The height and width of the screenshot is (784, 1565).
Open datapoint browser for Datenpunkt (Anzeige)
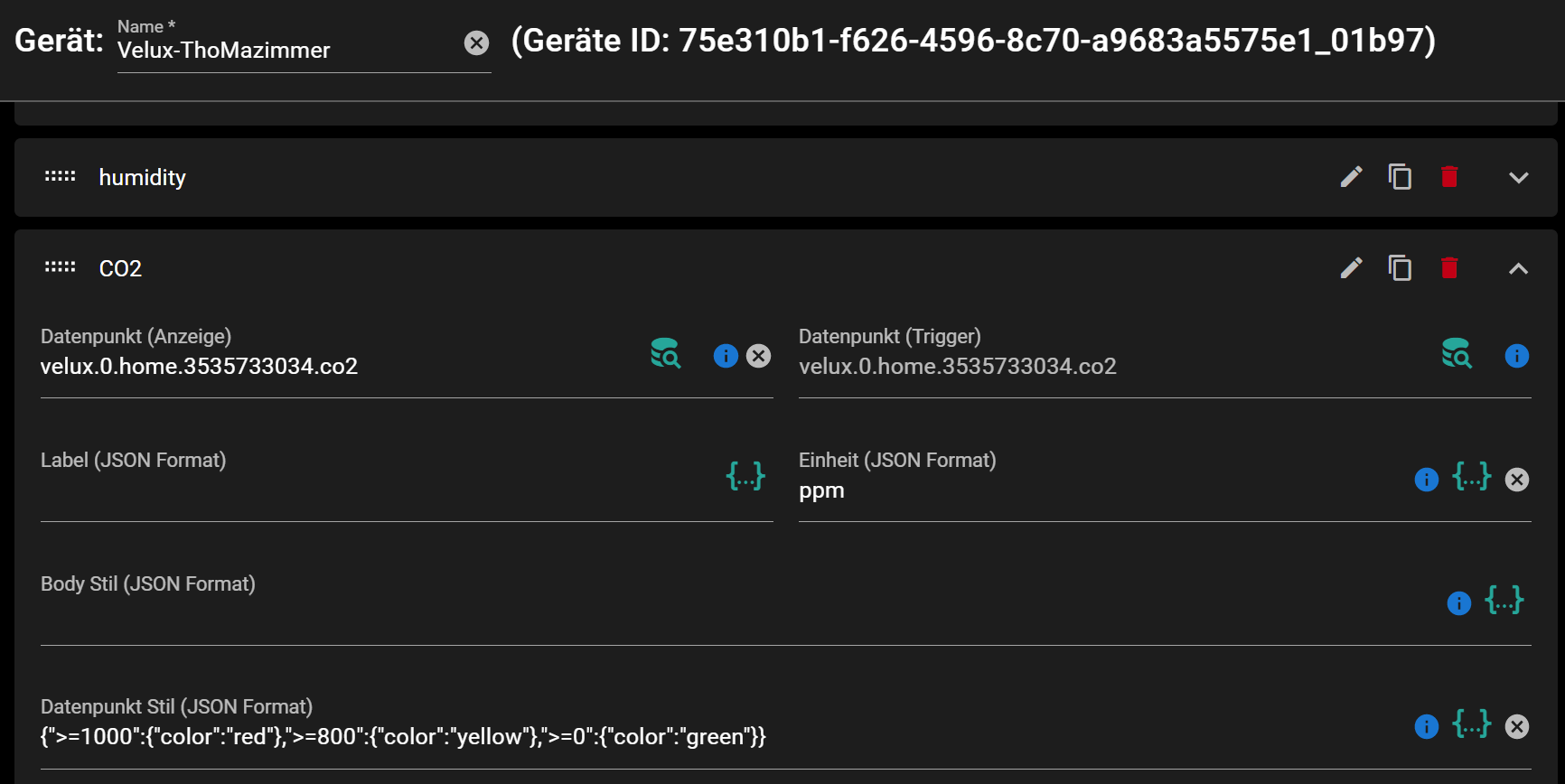665,355
